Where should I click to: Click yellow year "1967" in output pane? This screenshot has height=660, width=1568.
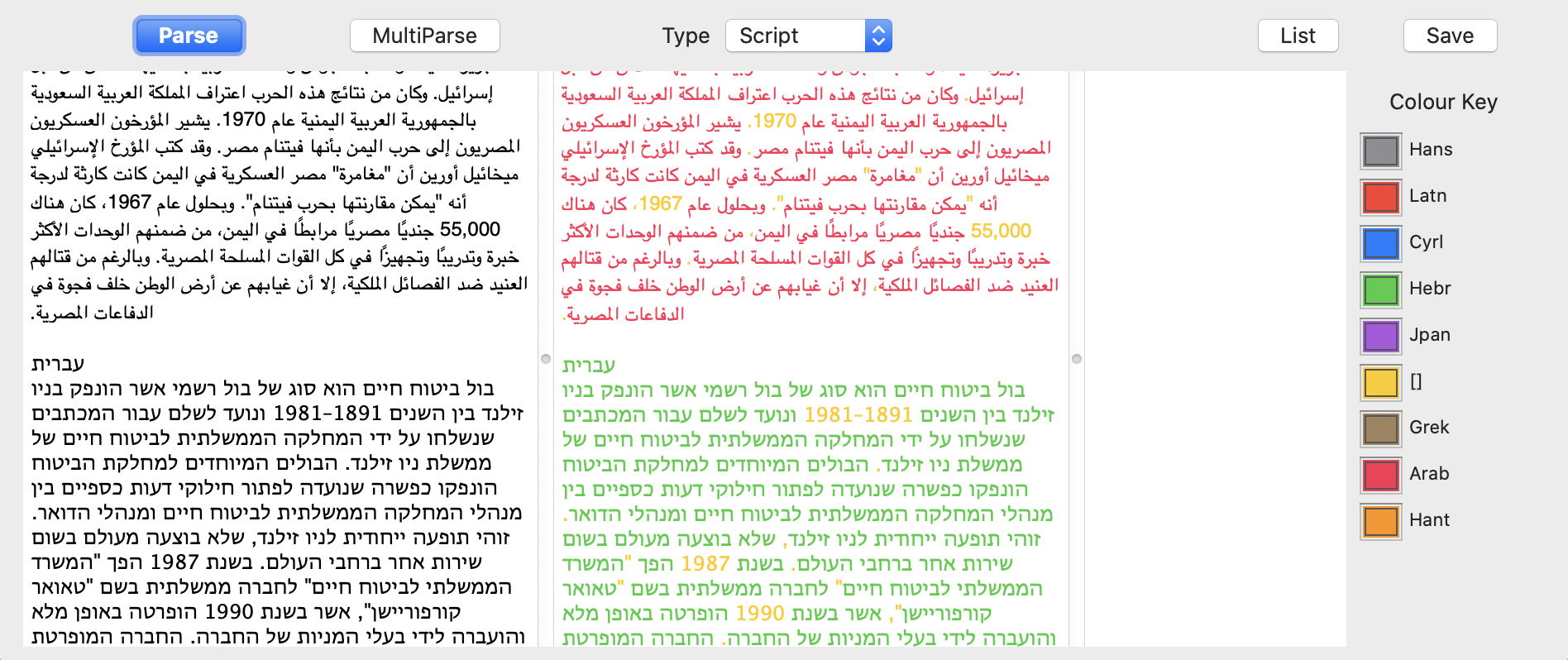[660, 203]
